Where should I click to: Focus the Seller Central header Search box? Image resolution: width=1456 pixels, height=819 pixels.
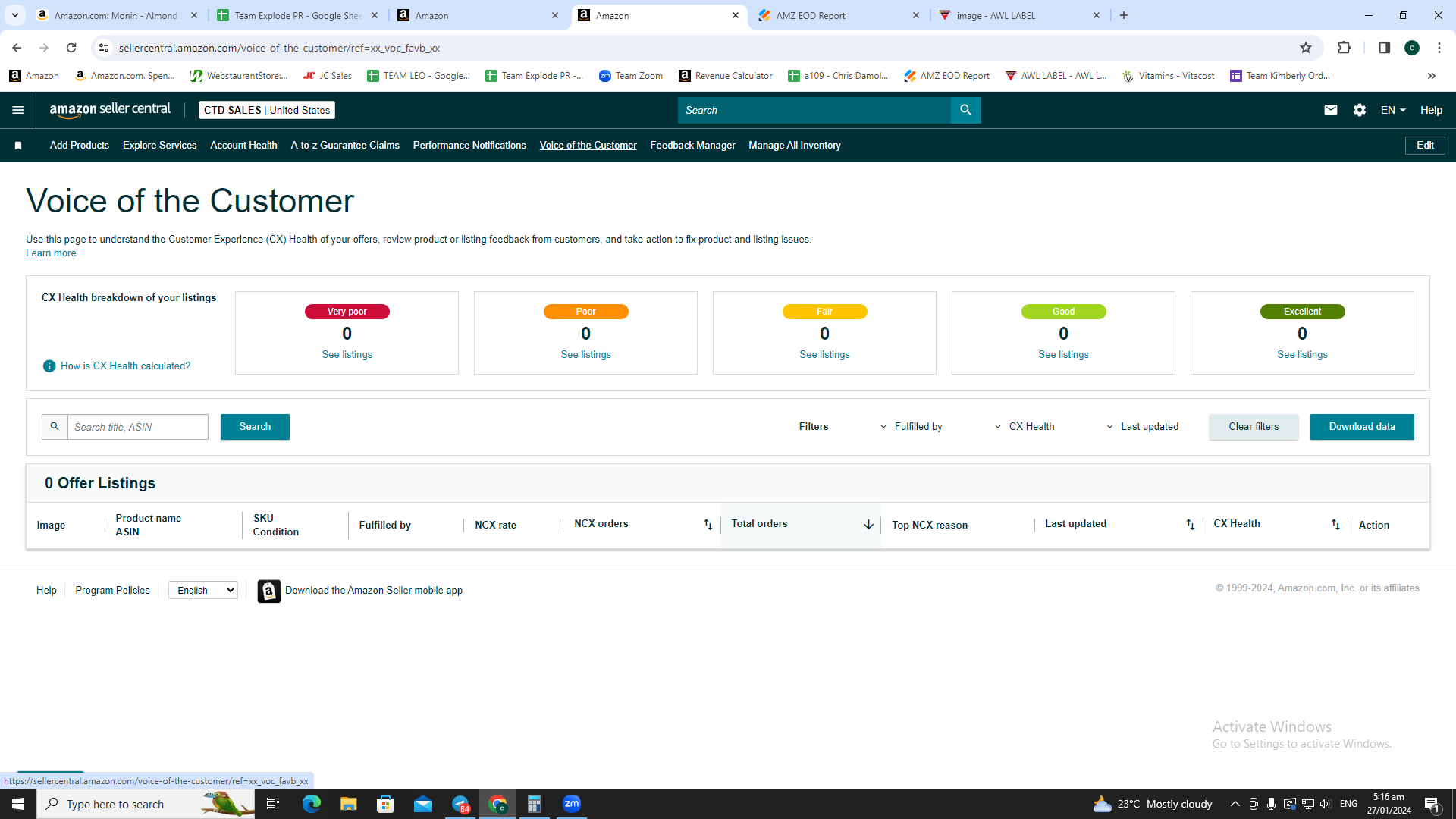(814, 110)
